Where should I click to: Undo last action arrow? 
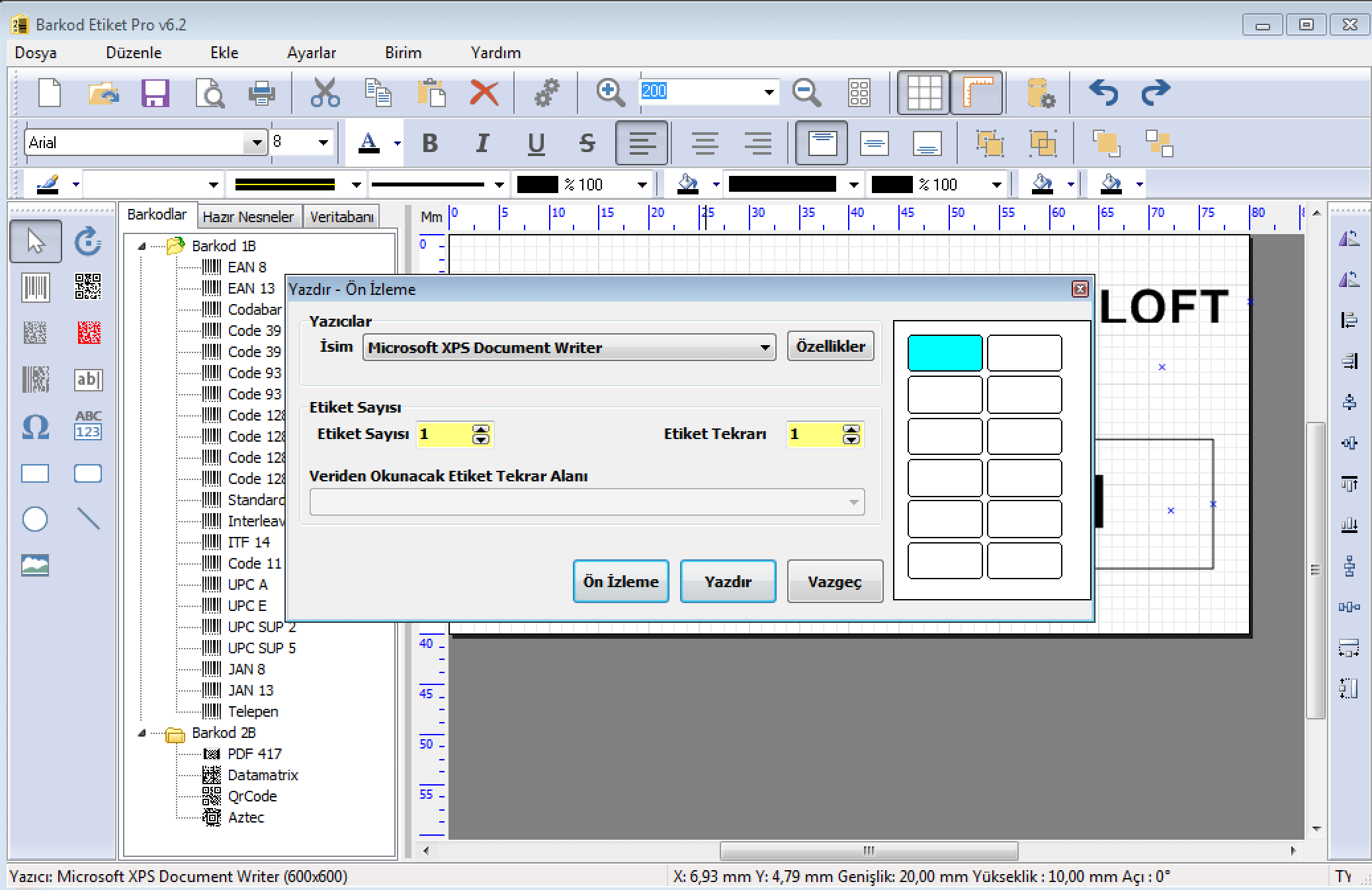pos(1103,93)
